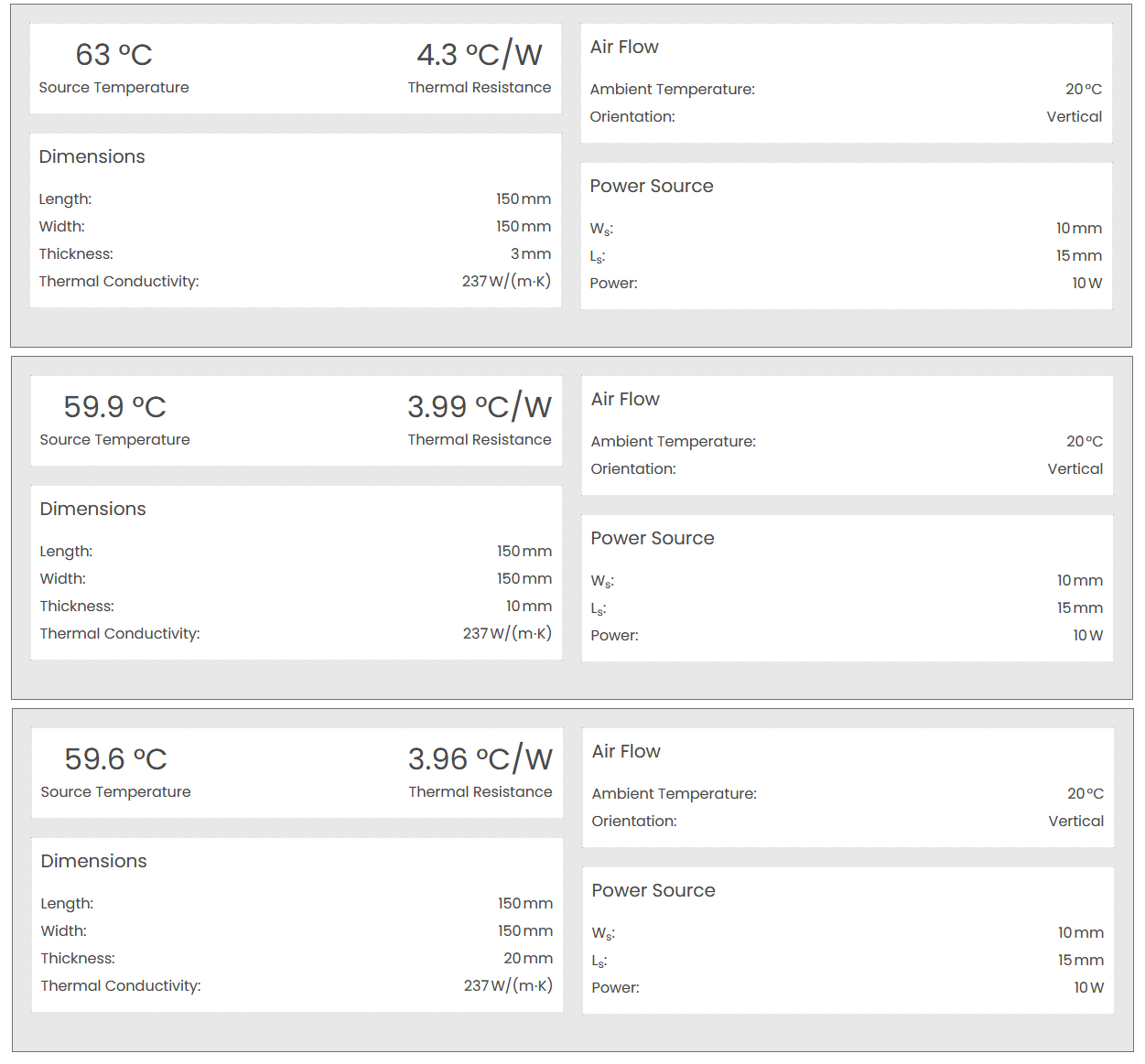Click Dimensions heading in the 63 °C panel
Screen dimensions: 1145x1064
click(92, 157)
